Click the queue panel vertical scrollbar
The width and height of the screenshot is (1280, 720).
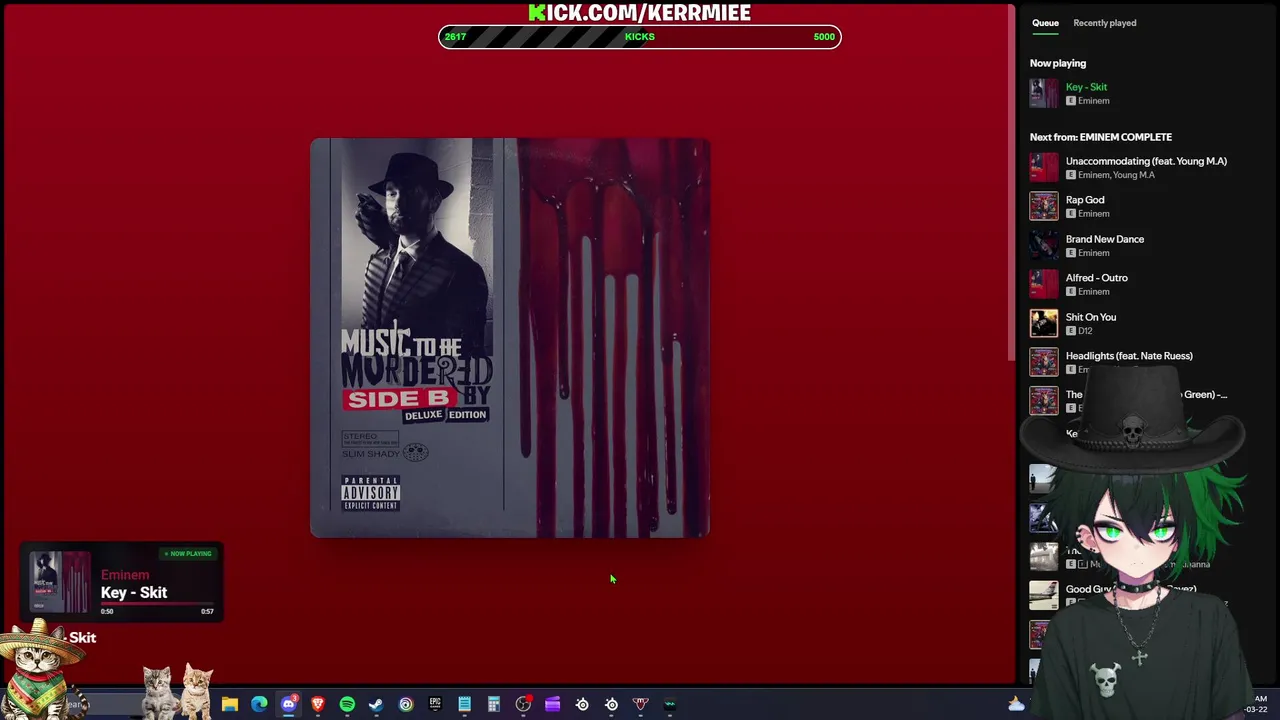(1011, 183)
